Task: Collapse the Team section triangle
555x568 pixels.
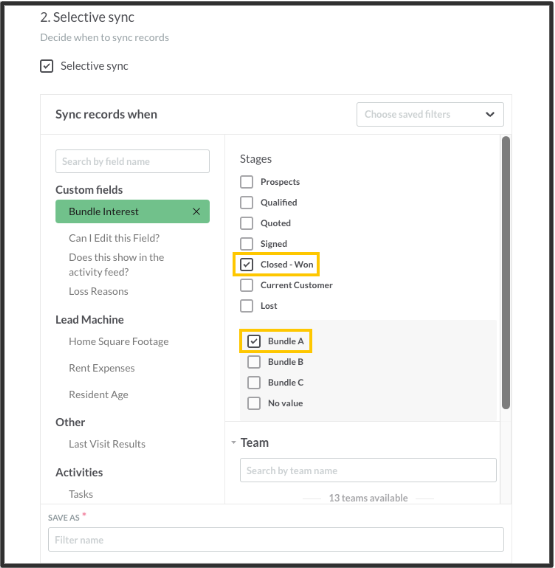Action: [x=234, y=442]
